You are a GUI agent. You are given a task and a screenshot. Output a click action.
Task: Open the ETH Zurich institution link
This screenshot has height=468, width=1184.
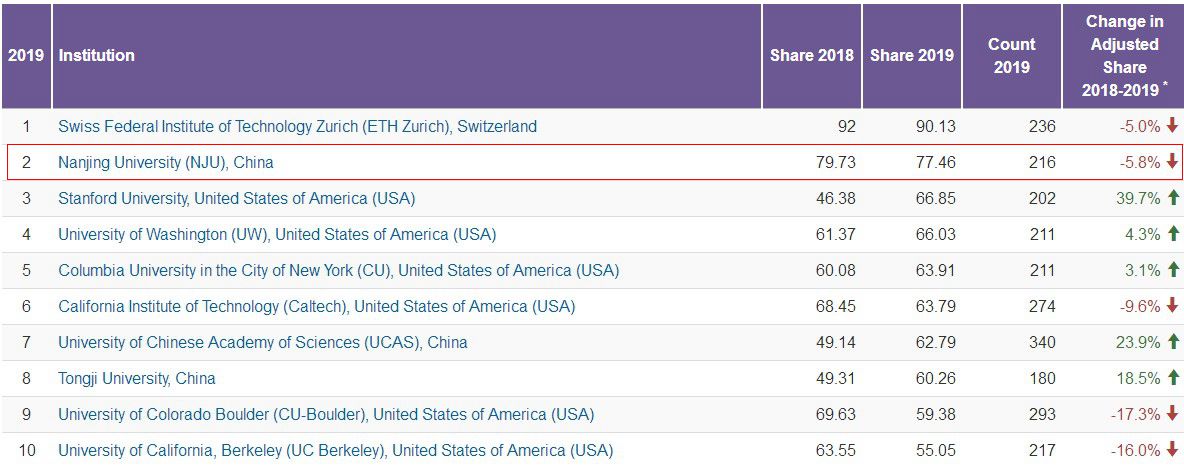point(297,127)
